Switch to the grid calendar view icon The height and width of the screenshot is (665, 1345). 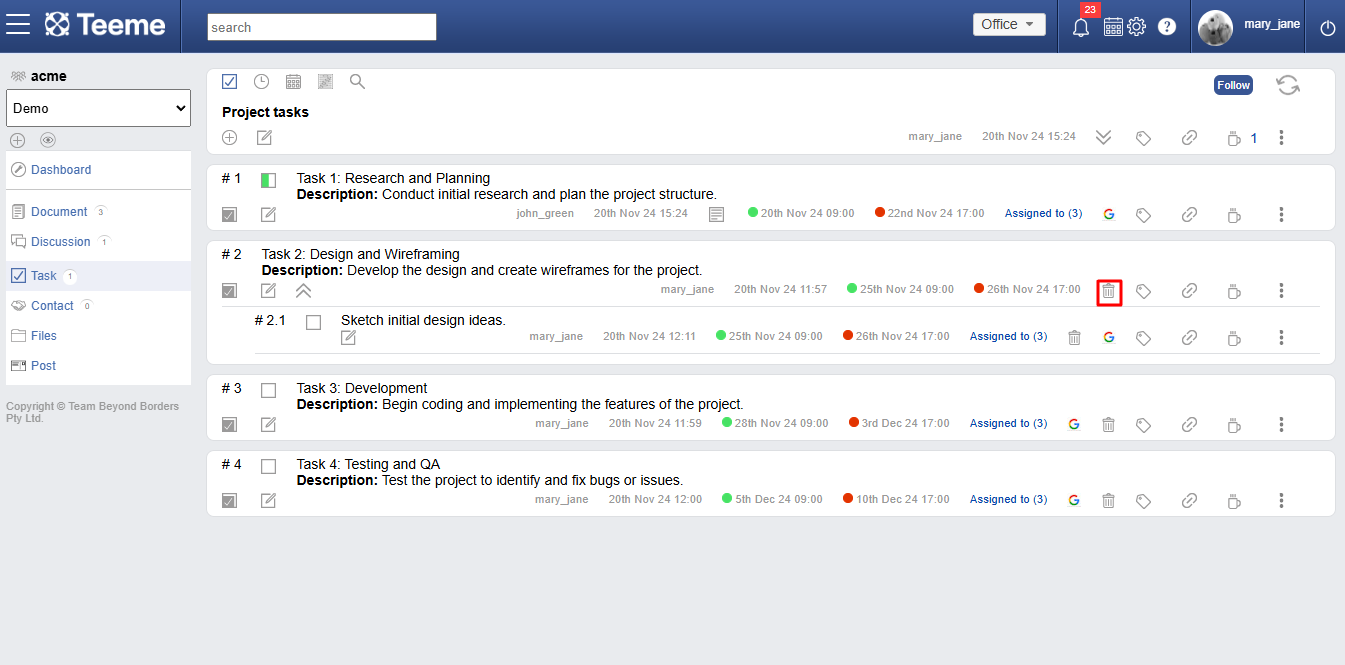click(293, 82)
